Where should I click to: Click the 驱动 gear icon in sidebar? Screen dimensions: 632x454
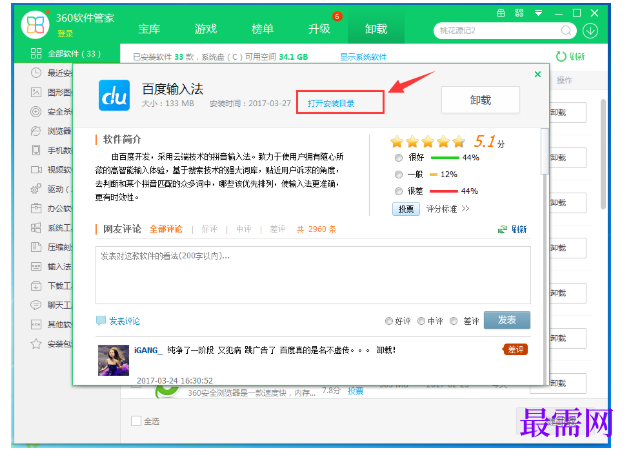point(36,189)
